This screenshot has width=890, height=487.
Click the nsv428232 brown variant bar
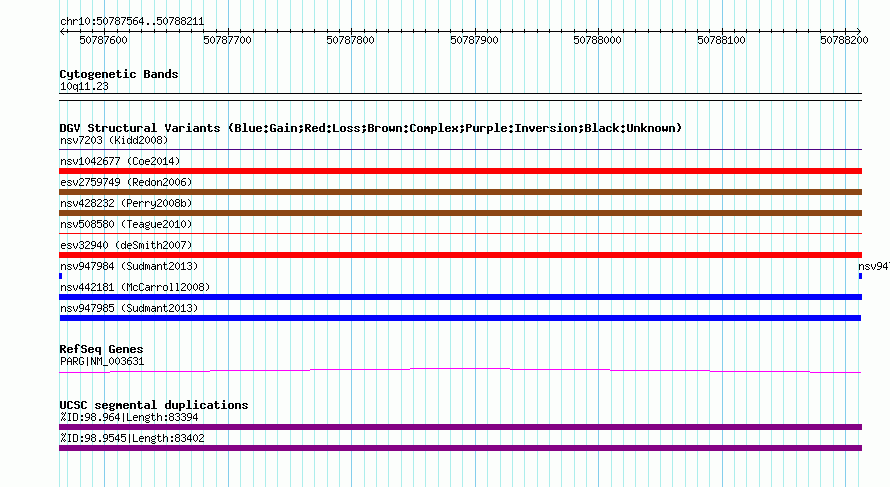460,213
